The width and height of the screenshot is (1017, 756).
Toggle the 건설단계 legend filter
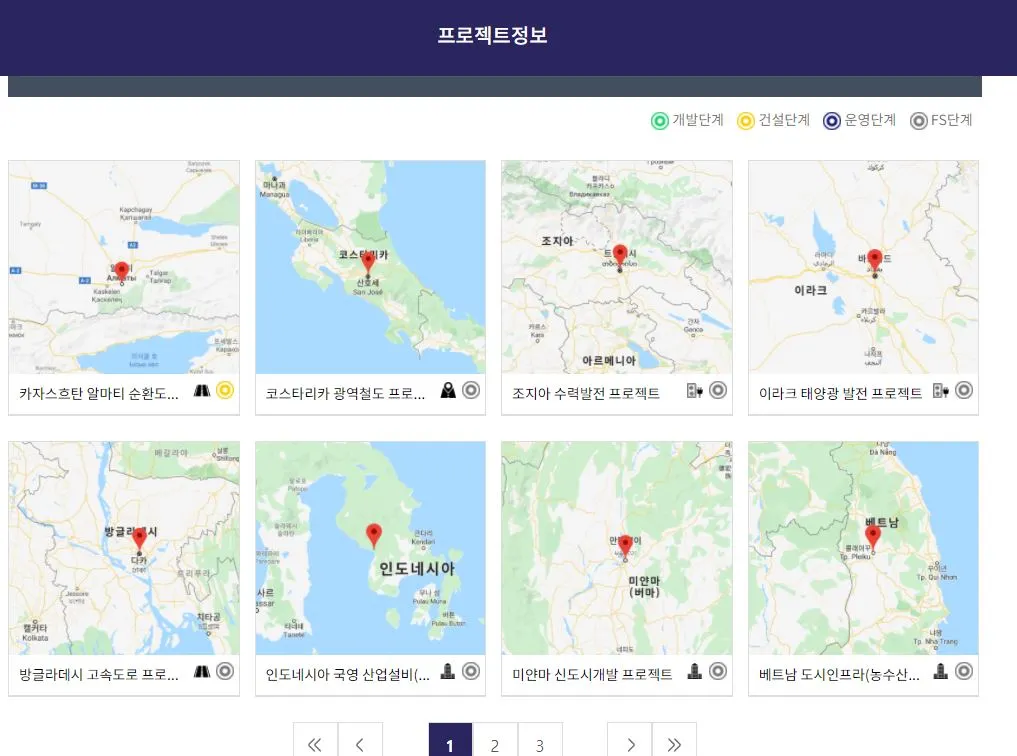[745, 120]
